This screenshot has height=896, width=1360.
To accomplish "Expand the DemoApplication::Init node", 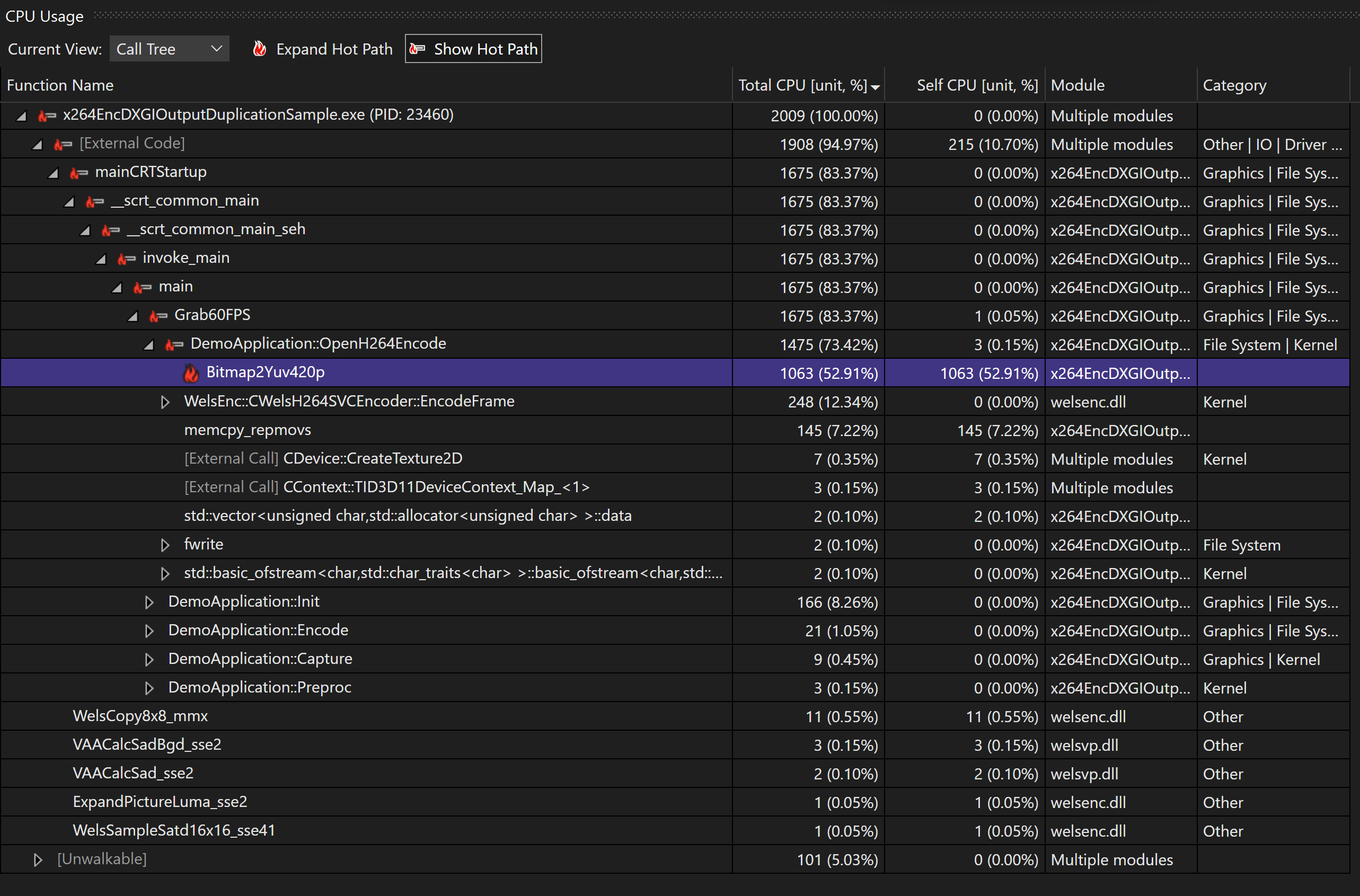I will point(149,602).
